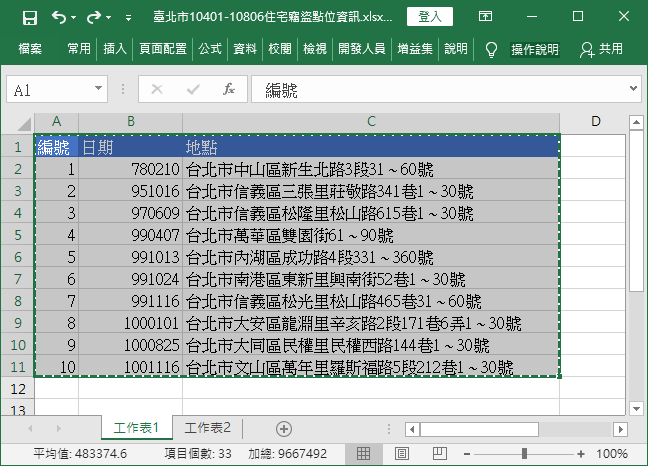
Task: Select column C header
Action: point(371,121)
